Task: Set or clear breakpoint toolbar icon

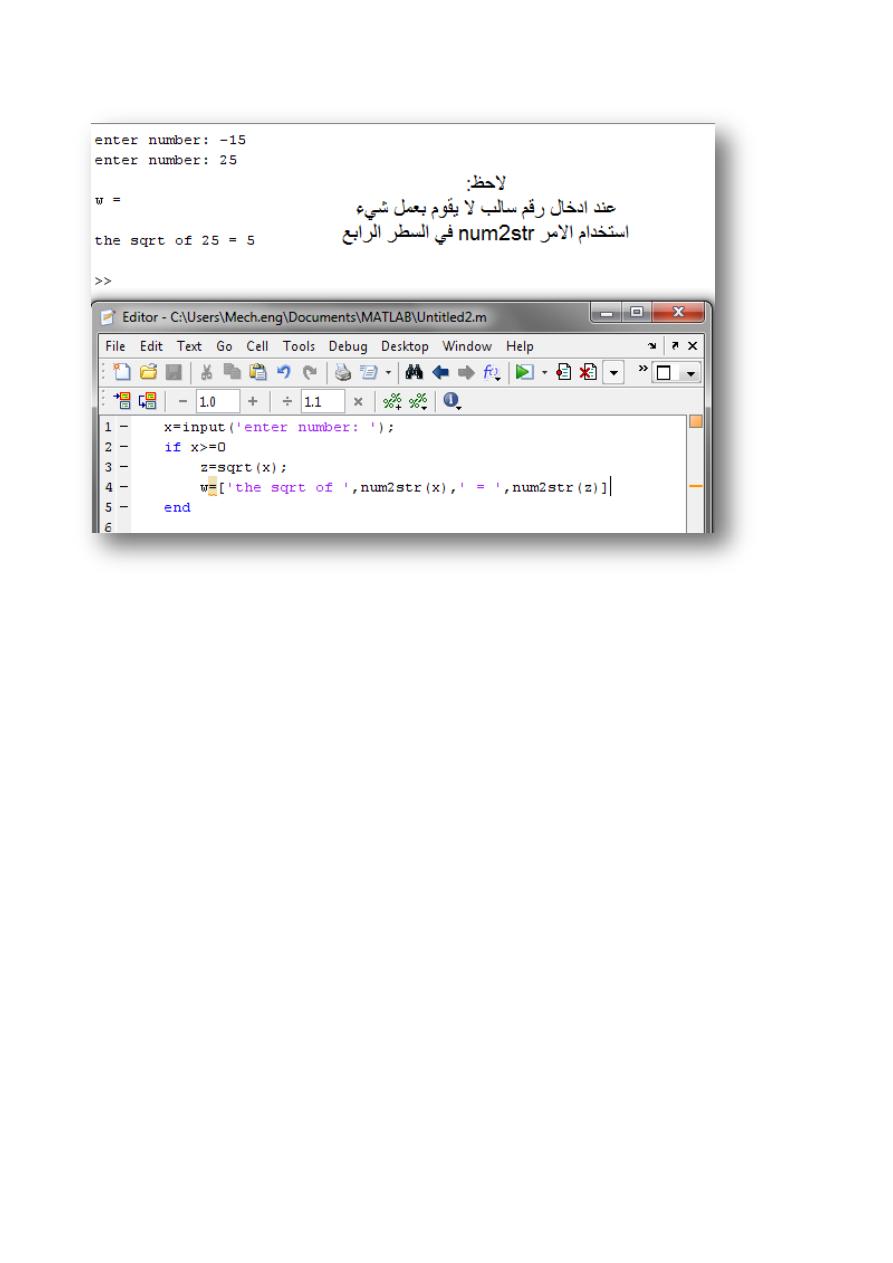Action: click(563, 372)
